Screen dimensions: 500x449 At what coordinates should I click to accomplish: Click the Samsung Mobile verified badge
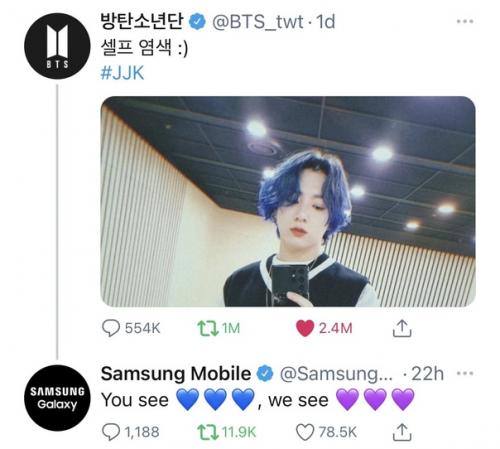pyautogui.click(x=265, y=373)
